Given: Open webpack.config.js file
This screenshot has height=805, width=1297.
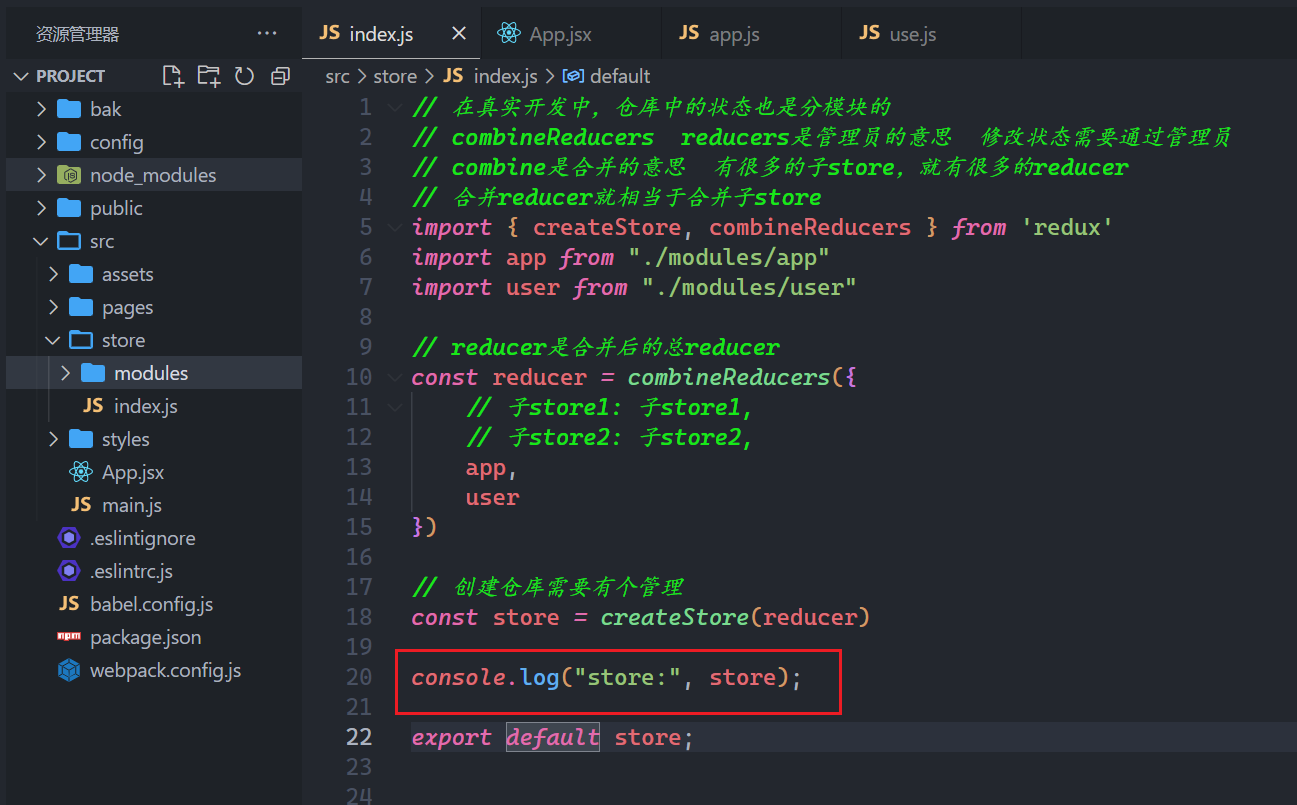Looking at the screenshot, I should 165,670.
